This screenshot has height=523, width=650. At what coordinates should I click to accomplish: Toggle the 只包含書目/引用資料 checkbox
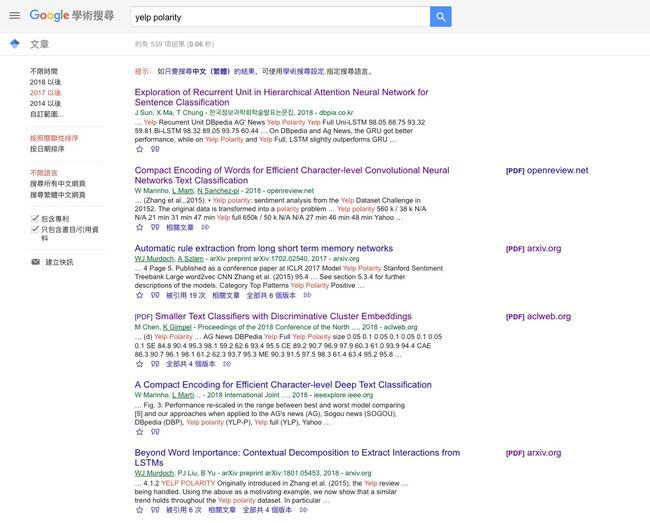pos(35,229)
